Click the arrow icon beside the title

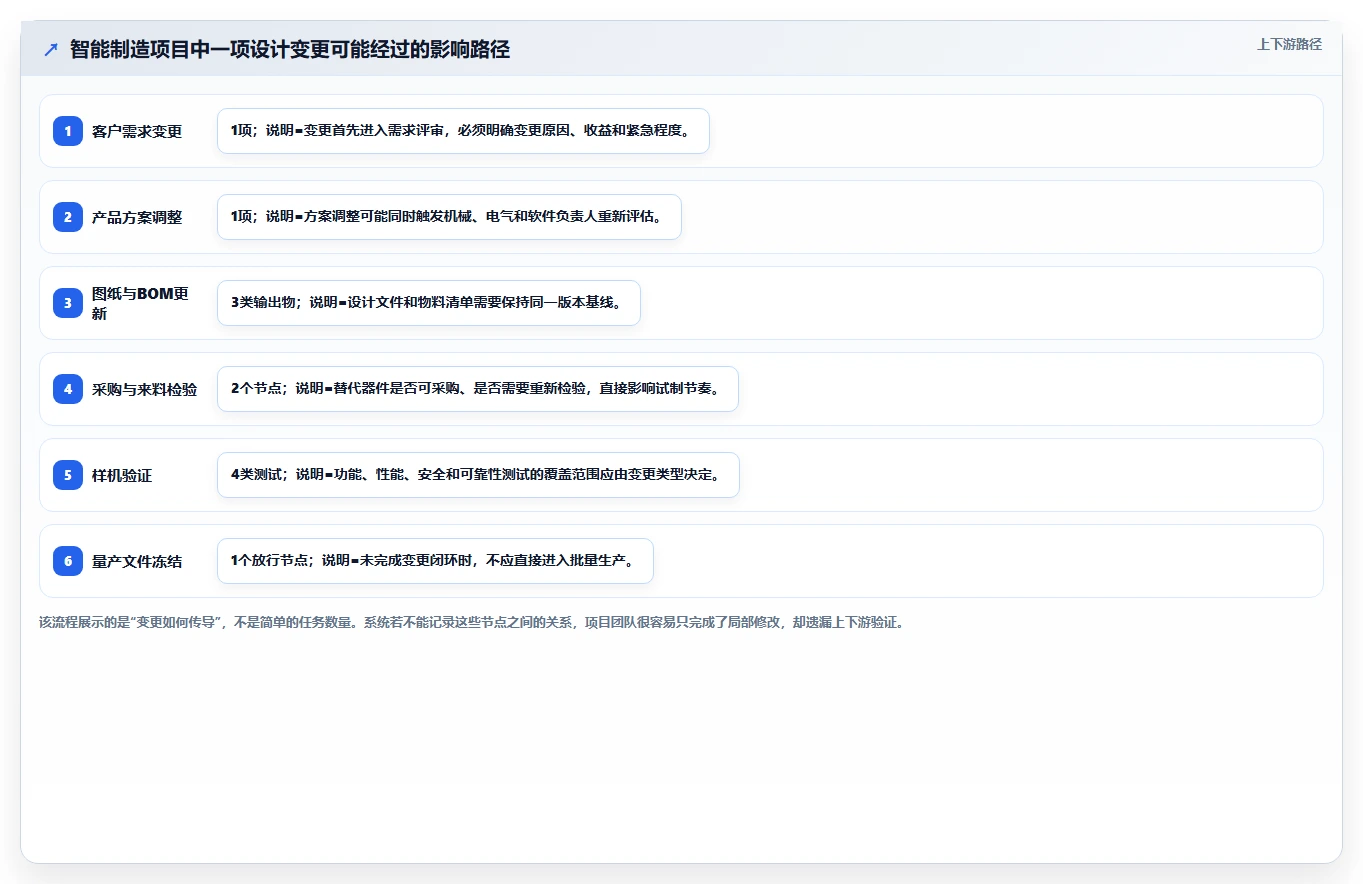pyautogui.click(x=51, y=50)
